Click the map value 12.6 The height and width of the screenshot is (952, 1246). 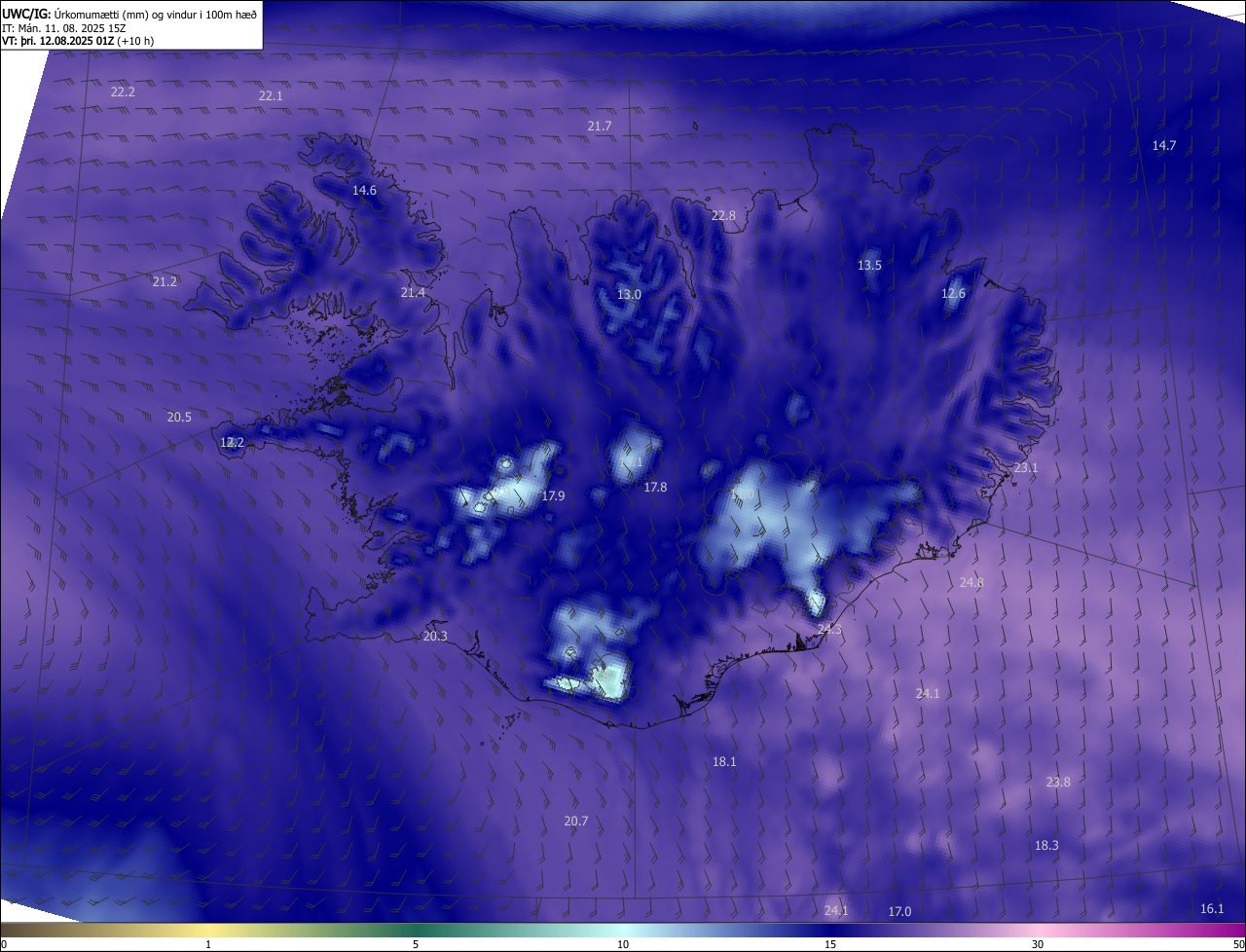954,293
